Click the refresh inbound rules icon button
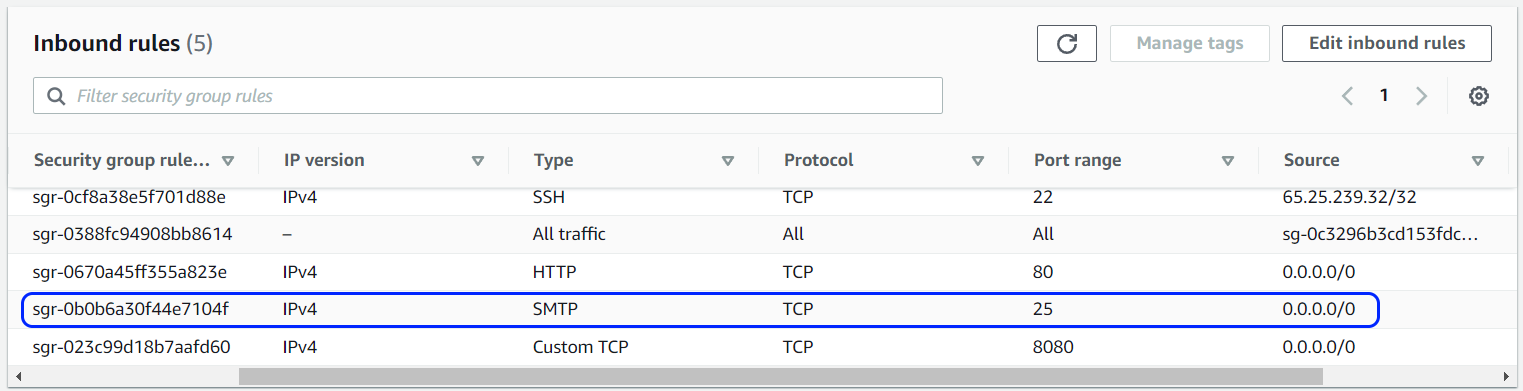The image size is (1523, 391). [1068, 43]
